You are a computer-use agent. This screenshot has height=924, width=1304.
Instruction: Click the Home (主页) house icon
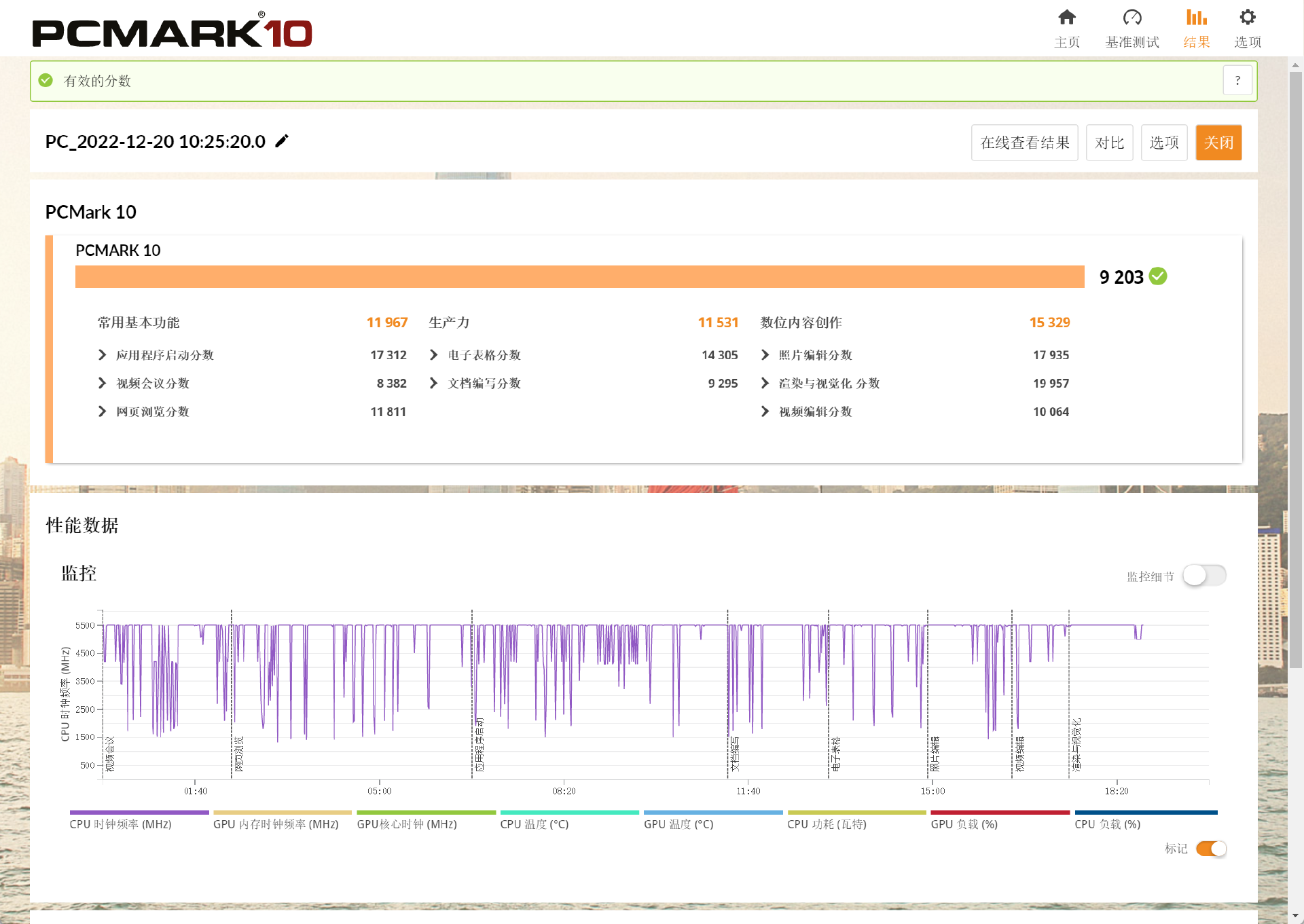pyautogui.click(x=1067, y=18)
